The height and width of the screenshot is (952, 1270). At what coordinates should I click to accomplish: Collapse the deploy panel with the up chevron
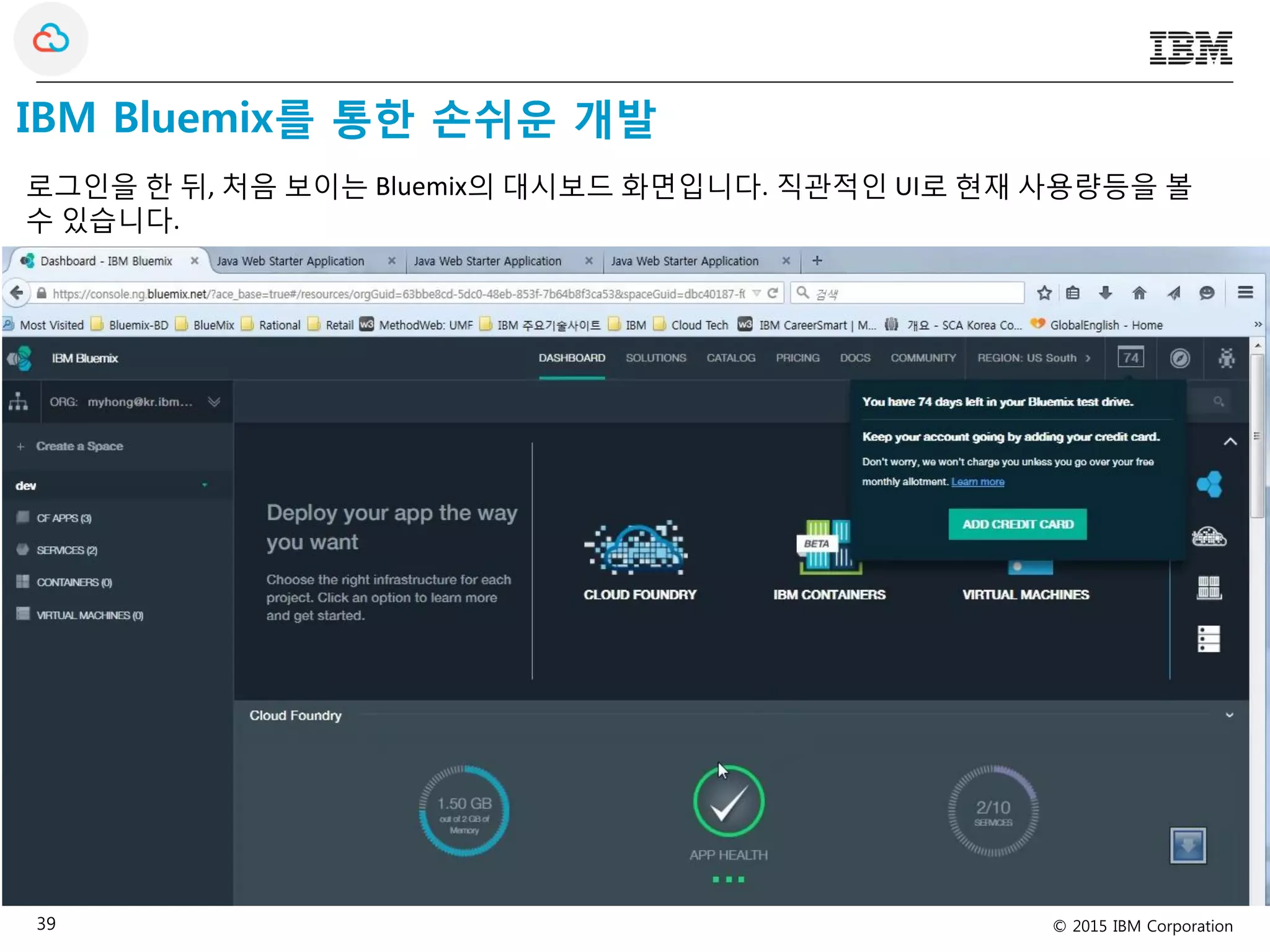1230,441
